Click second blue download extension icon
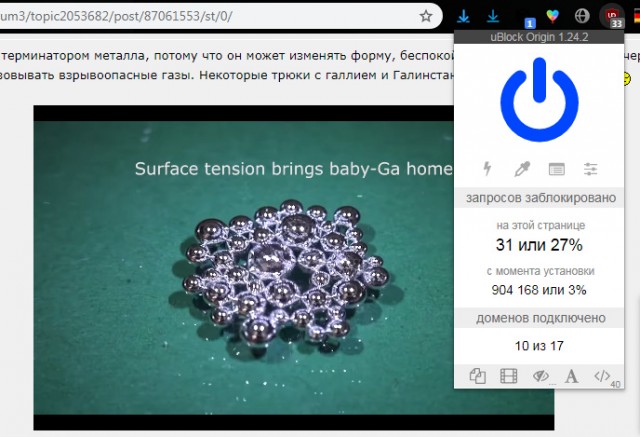Image resolution: width=640 pixels, height=437 pixels. 493,16
